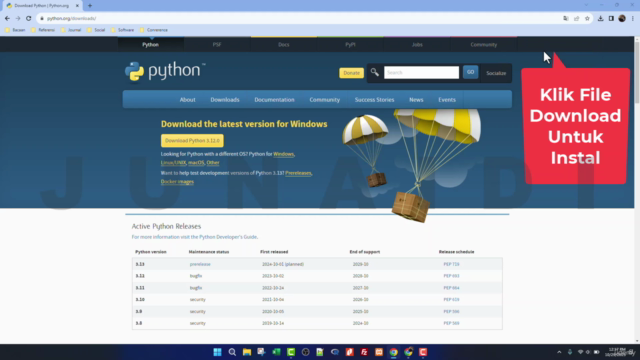This screenshot has width=640, height=360.
Task: Open the About nav menu
Action: pos(187,100)
